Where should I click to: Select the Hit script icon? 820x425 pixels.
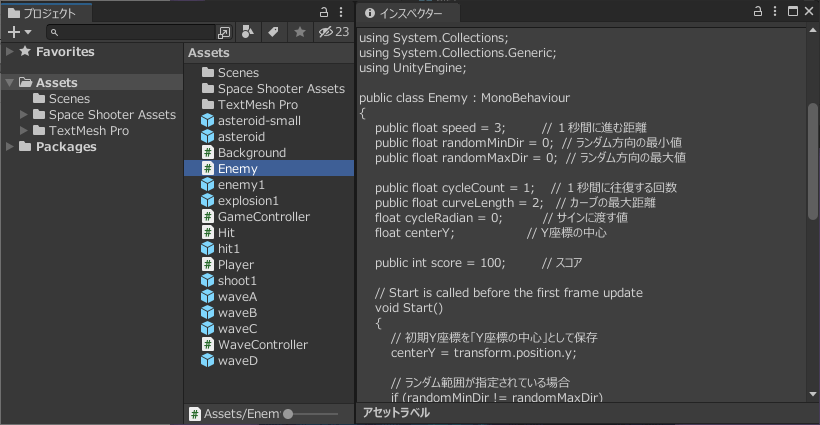pos(208,232)
